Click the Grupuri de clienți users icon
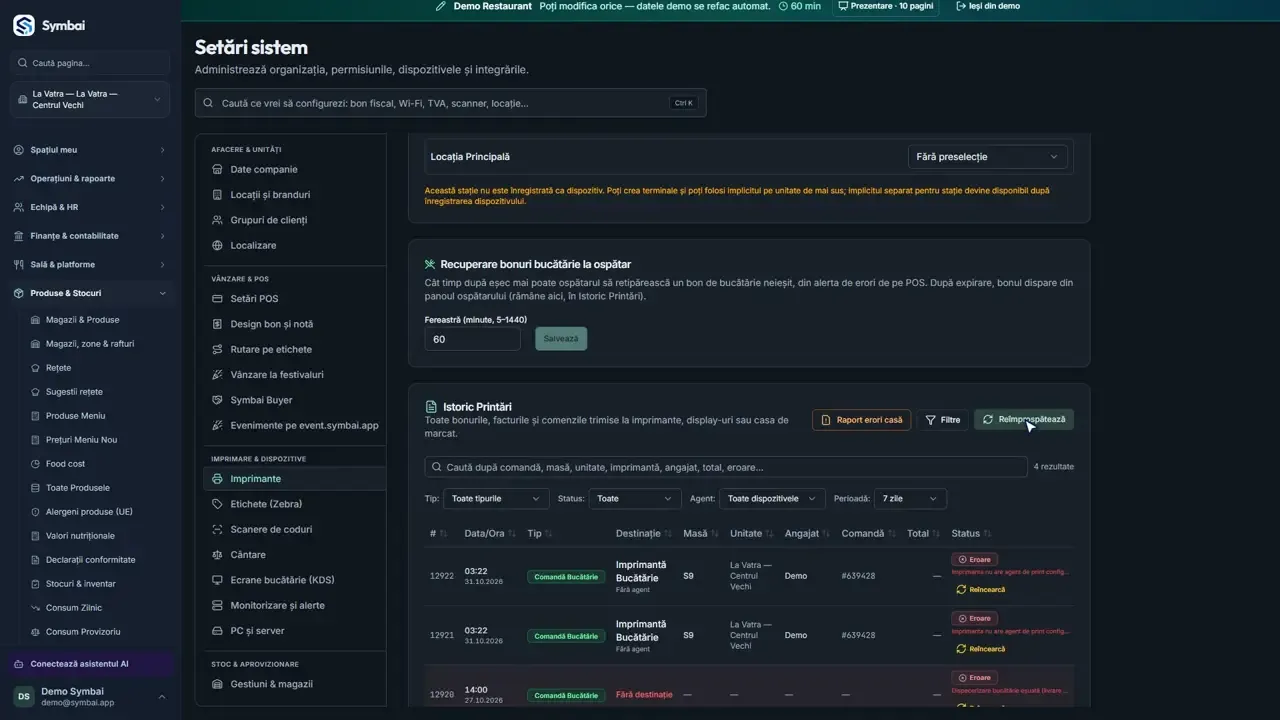Screen dimensions: 1280x720 tap(218, 220)
